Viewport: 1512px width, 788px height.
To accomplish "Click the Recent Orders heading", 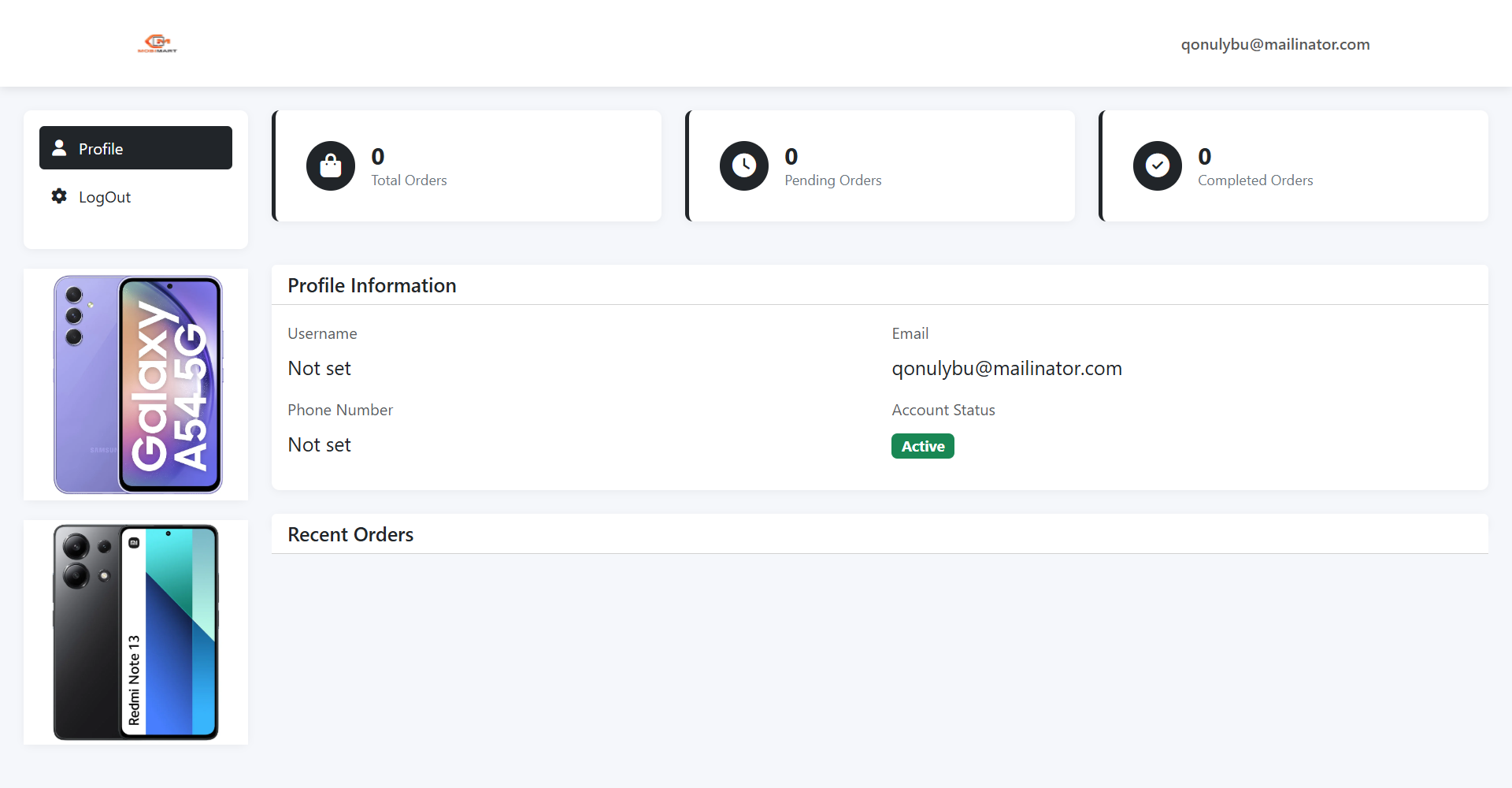I will [x=350, y=534].
